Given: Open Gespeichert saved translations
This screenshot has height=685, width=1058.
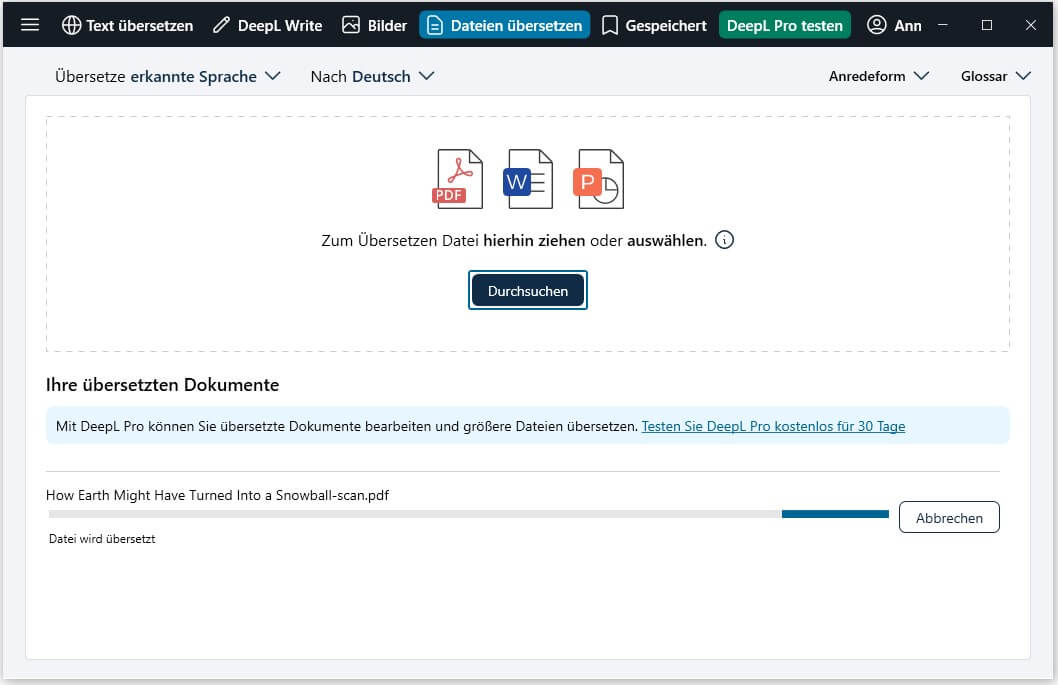Looking at the screenshot, I should pyautogui.click(x=654, y=25).
